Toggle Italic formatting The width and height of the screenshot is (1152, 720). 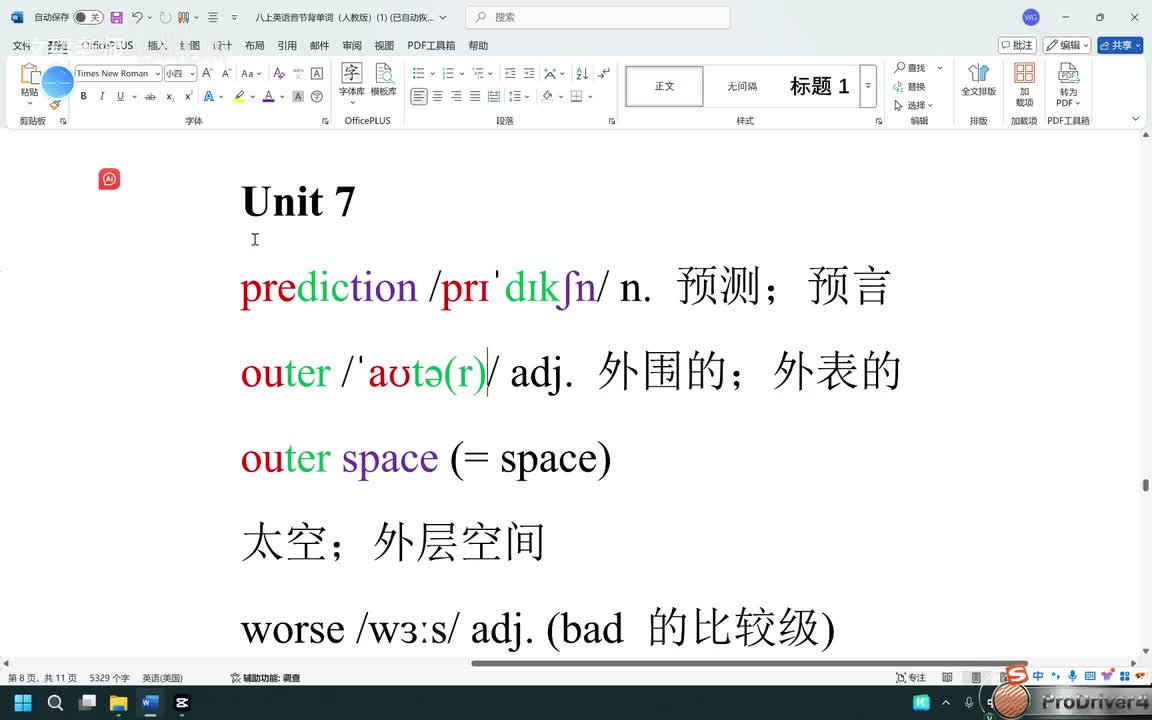[101, 96]
